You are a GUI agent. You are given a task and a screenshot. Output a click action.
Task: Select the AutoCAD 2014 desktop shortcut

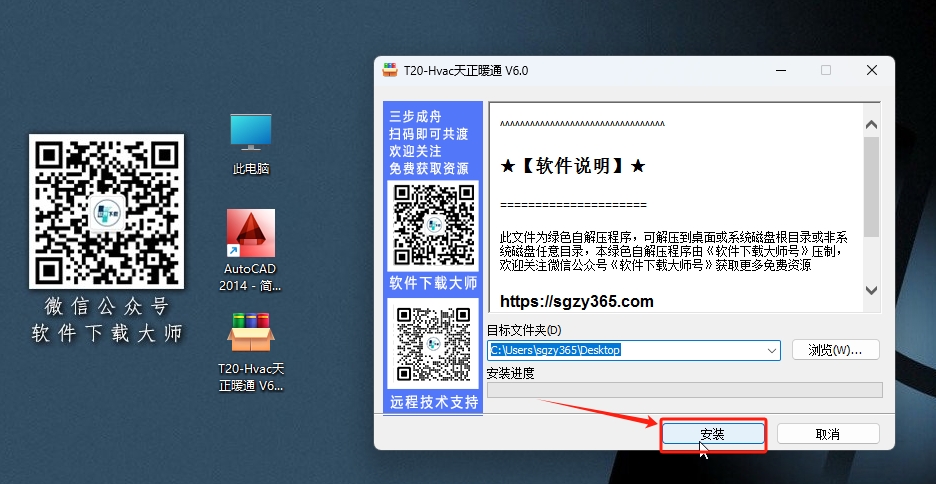pos(250,251)
